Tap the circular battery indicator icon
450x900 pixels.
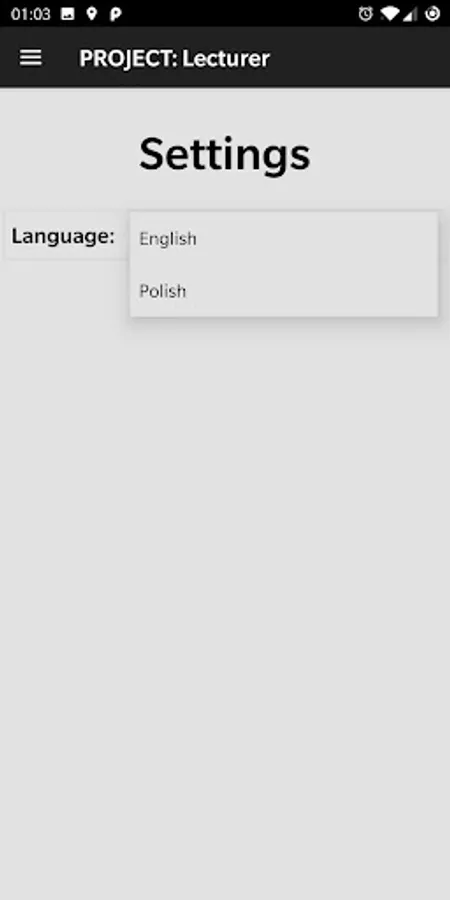(x=432, y=14)
